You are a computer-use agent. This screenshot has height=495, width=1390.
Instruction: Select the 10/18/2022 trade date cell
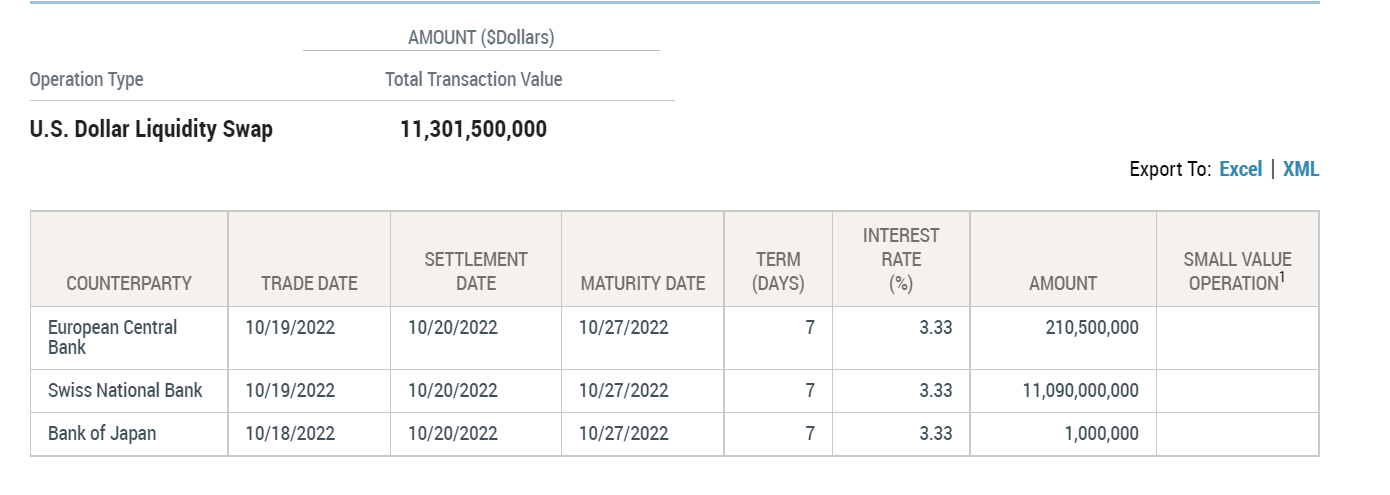point(290,433)
